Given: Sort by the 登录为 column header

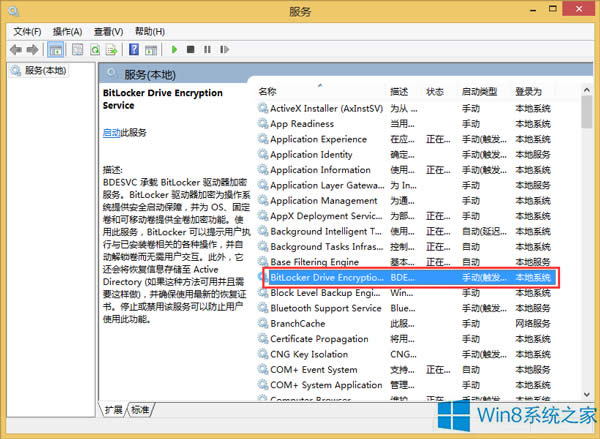Looking at the screenshot, I should click(528, 92).
